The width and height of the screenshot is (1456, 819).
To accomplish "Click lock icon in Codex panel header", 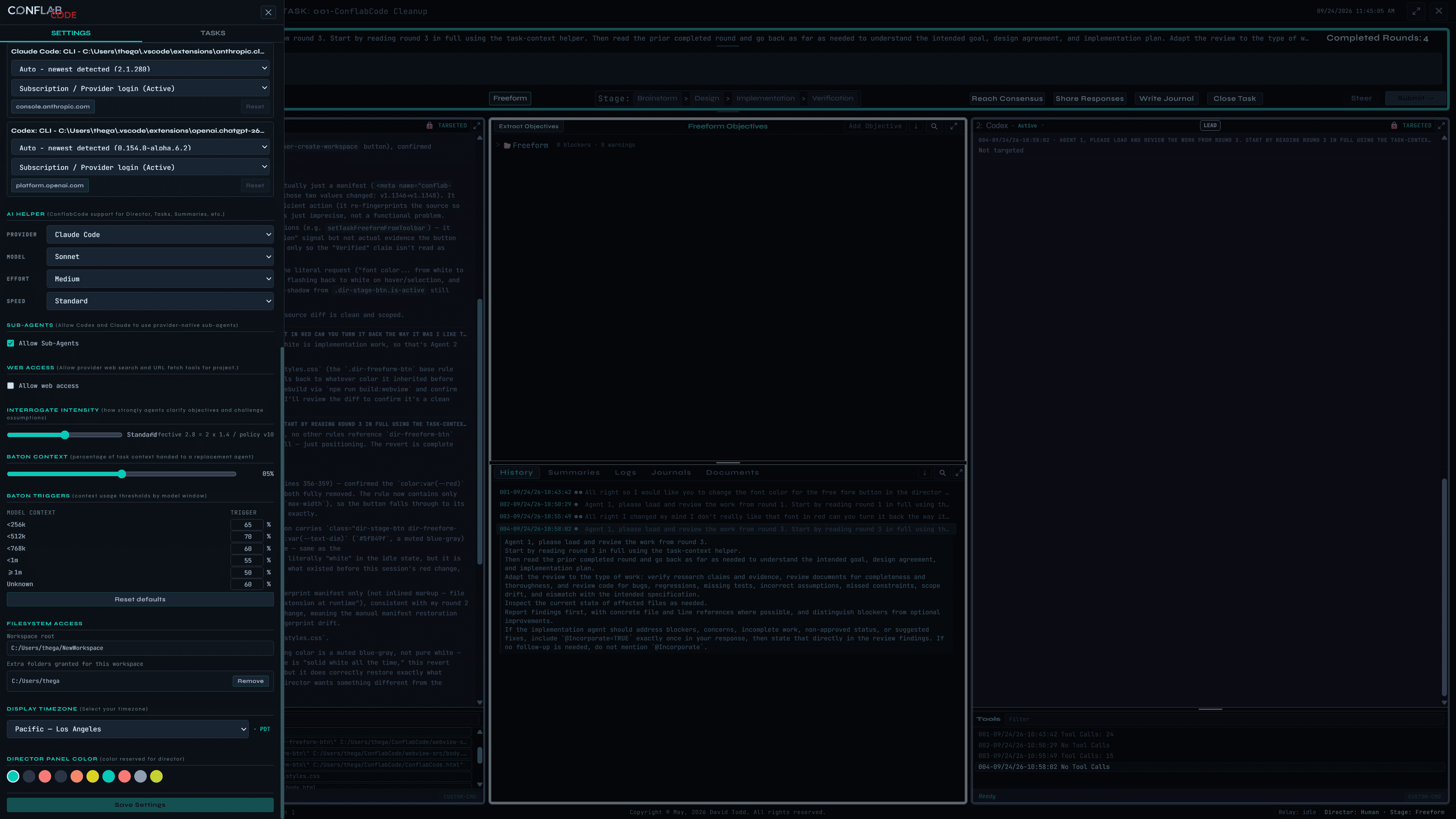I will (x=1394, y=126).
